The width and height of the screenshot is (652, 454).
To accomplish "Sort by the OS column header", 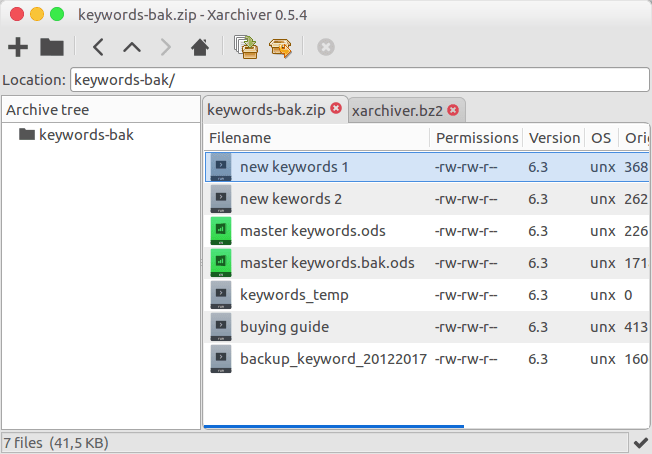I will (x=601, y=138).
